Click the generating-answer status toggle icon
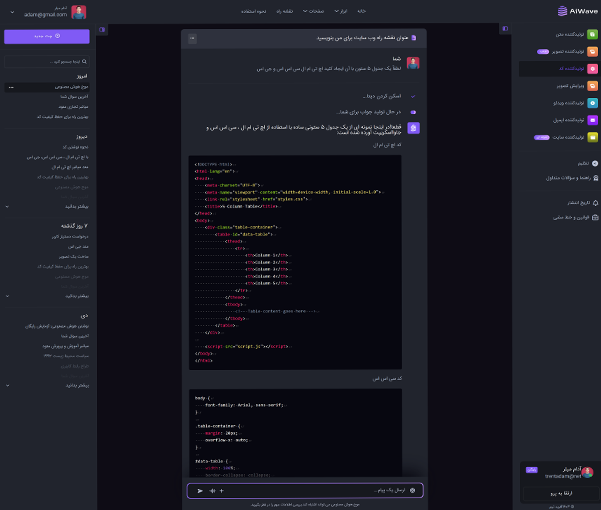Image resolution: width=601 pixels, height=510 pixels. (413, 112)
